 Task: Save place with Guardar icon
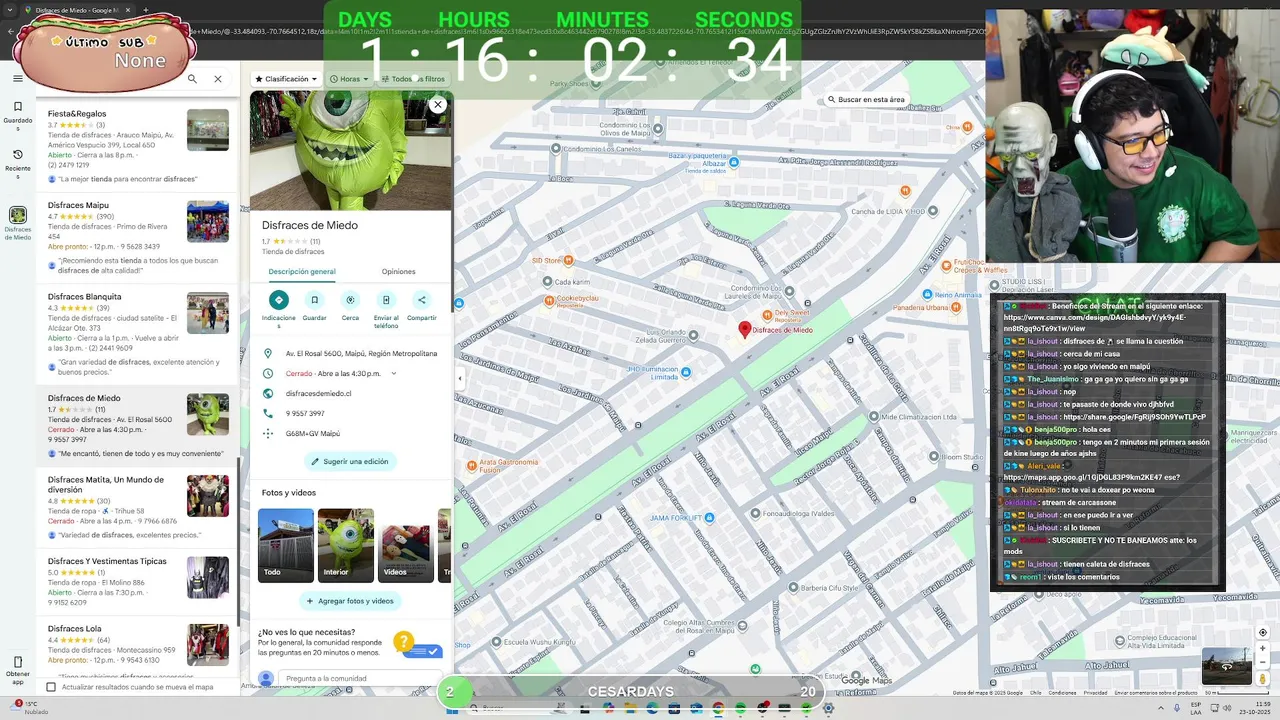coord(314,300)
